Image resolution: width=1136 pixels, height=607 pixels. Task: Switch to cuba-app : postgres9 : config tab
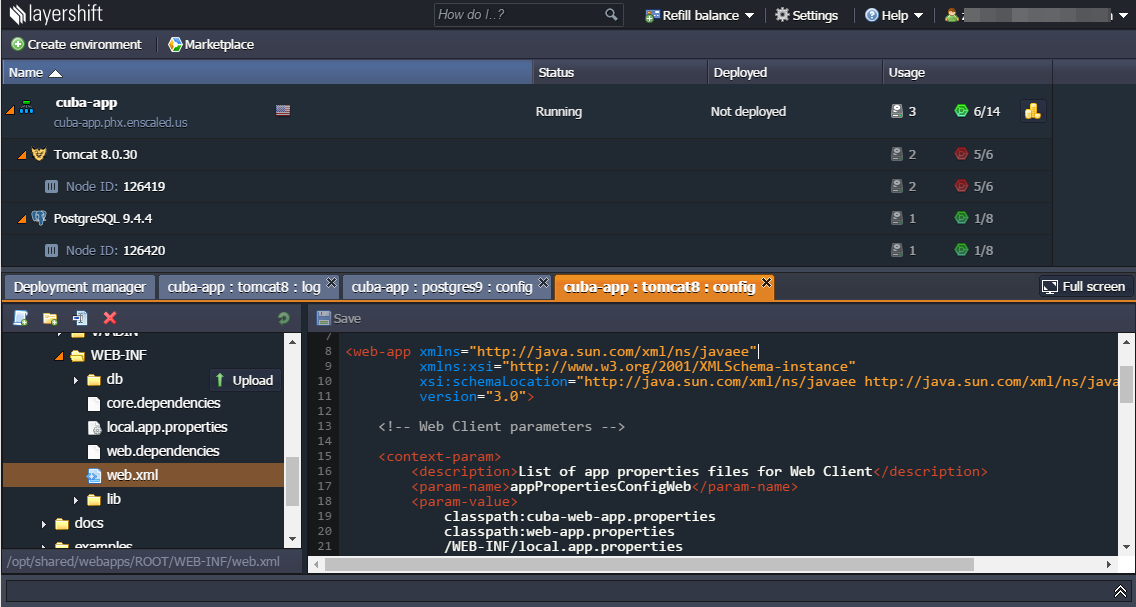coord(442,287)
